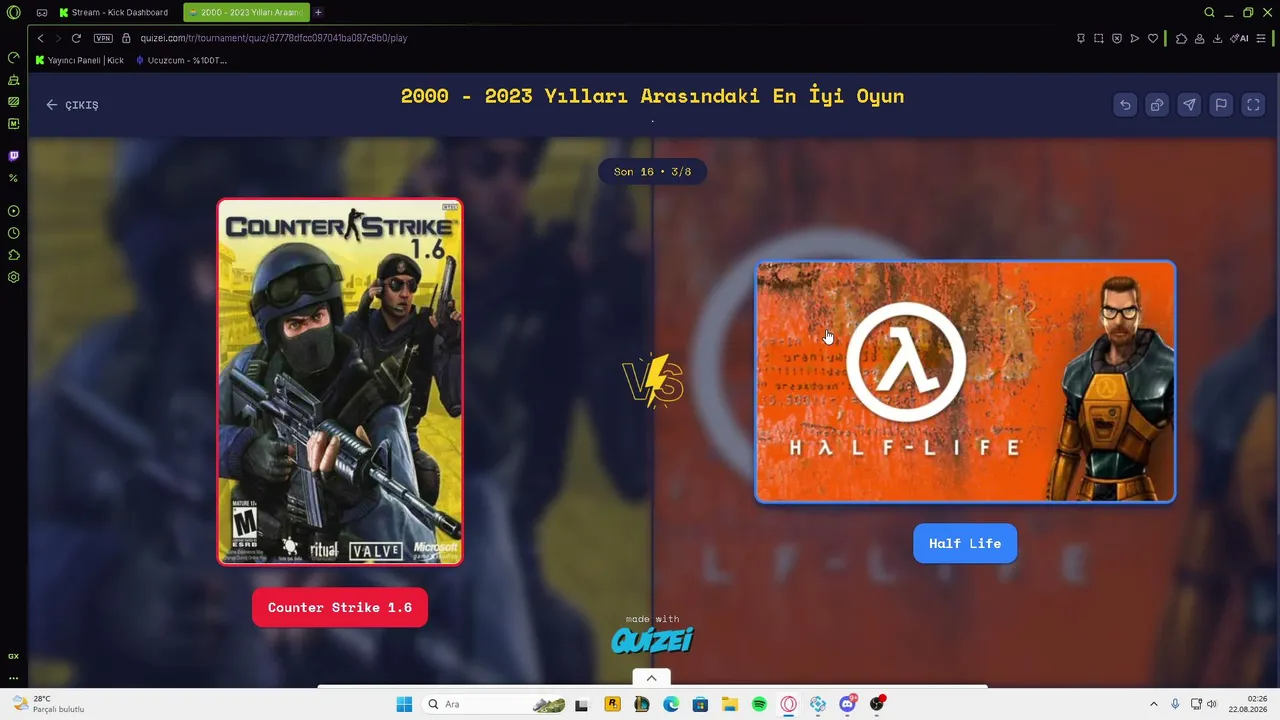Open Yayıncı Paneli | Kick bookmark
This screenshot has height=720, width=1280.
(80, 60)
